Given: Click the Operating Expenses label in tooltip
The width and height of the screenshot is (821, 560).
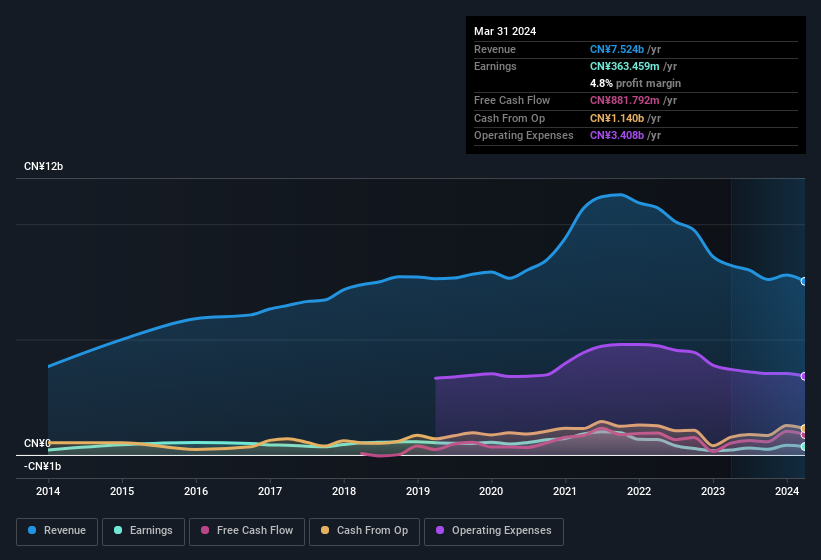Looking at the screenshot, I should pos(524,135).
